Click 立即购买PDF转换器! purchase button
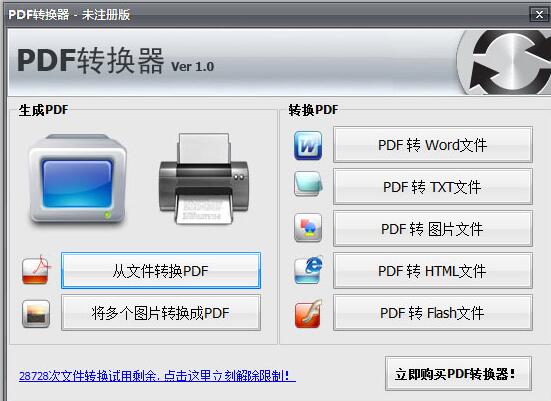 click(458, 374)
